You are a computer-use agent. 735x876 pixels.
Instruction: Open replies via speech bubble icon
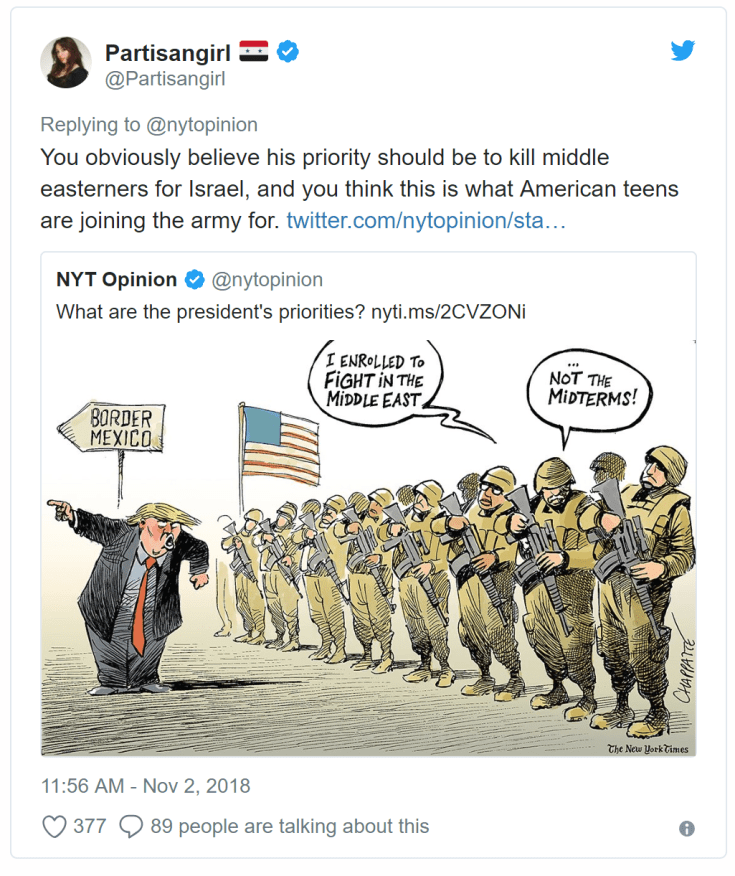click(x=131, y=826)
